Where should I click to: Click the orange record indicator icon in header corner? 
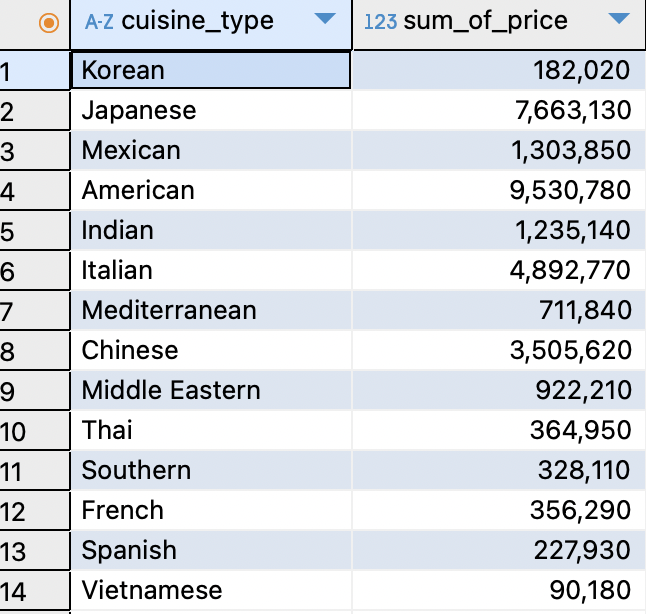(x=49, y=23)
